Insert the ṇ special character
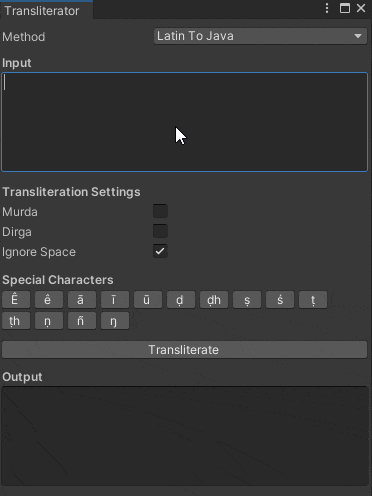Screen dimensions: 372x496 click(49, 321)
